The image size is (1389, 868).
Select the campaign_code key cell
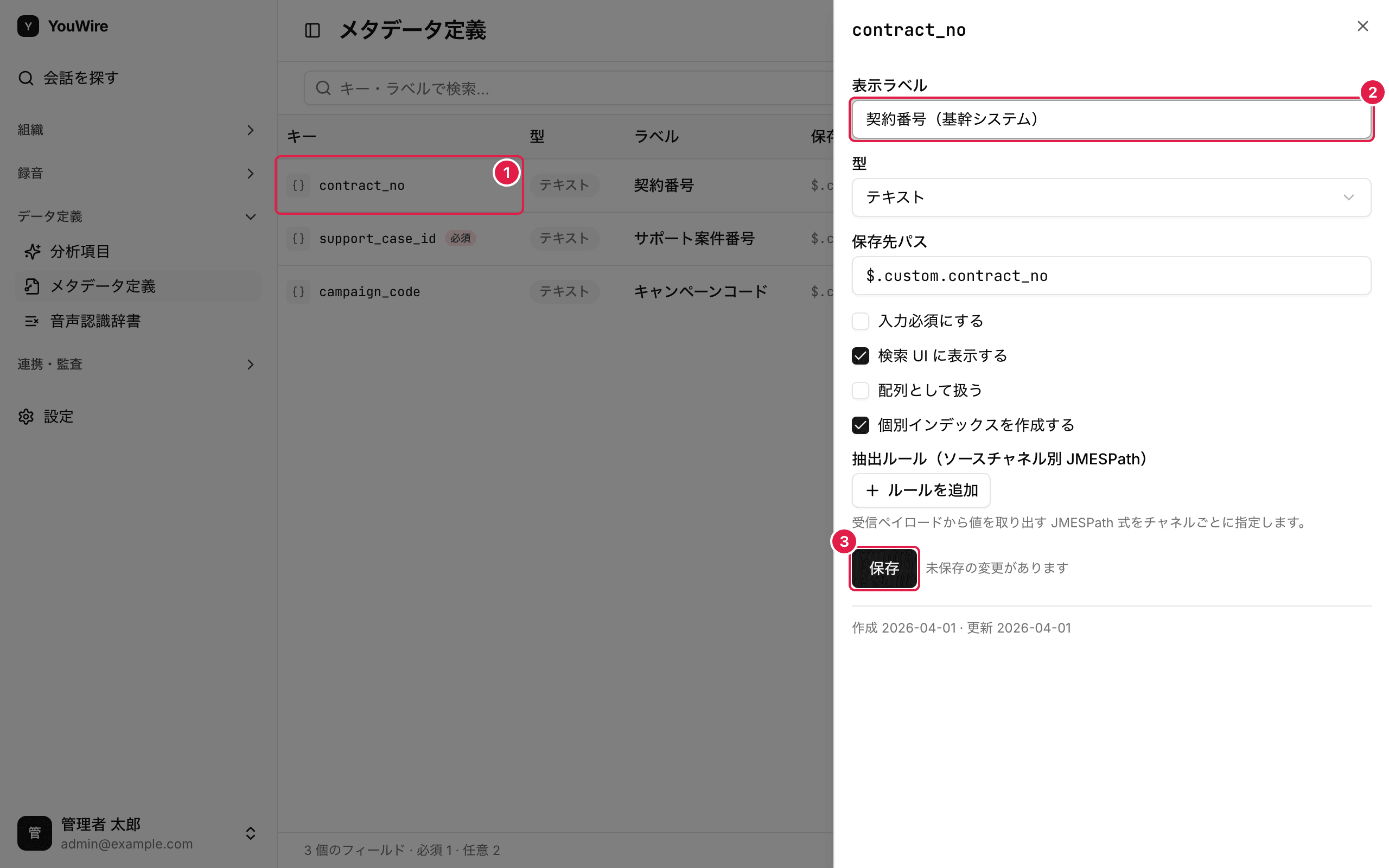399,292
